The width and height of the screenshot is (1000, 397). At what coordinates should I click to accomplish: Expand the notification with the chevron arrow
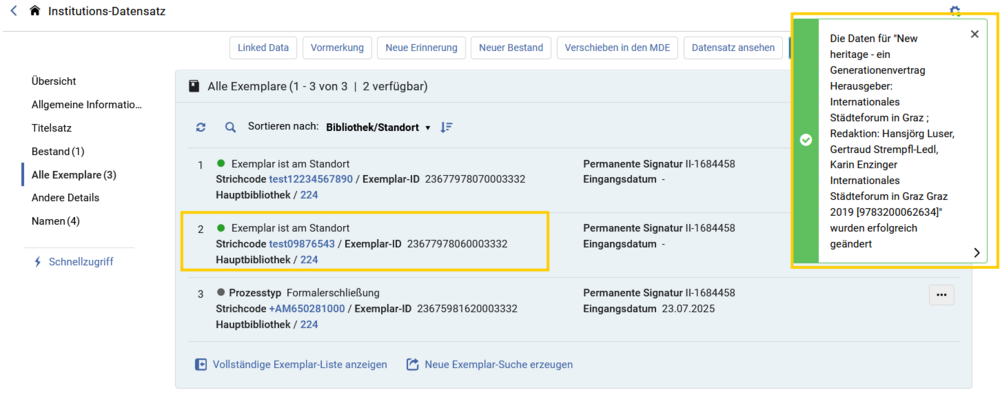[x=976, y=253]
